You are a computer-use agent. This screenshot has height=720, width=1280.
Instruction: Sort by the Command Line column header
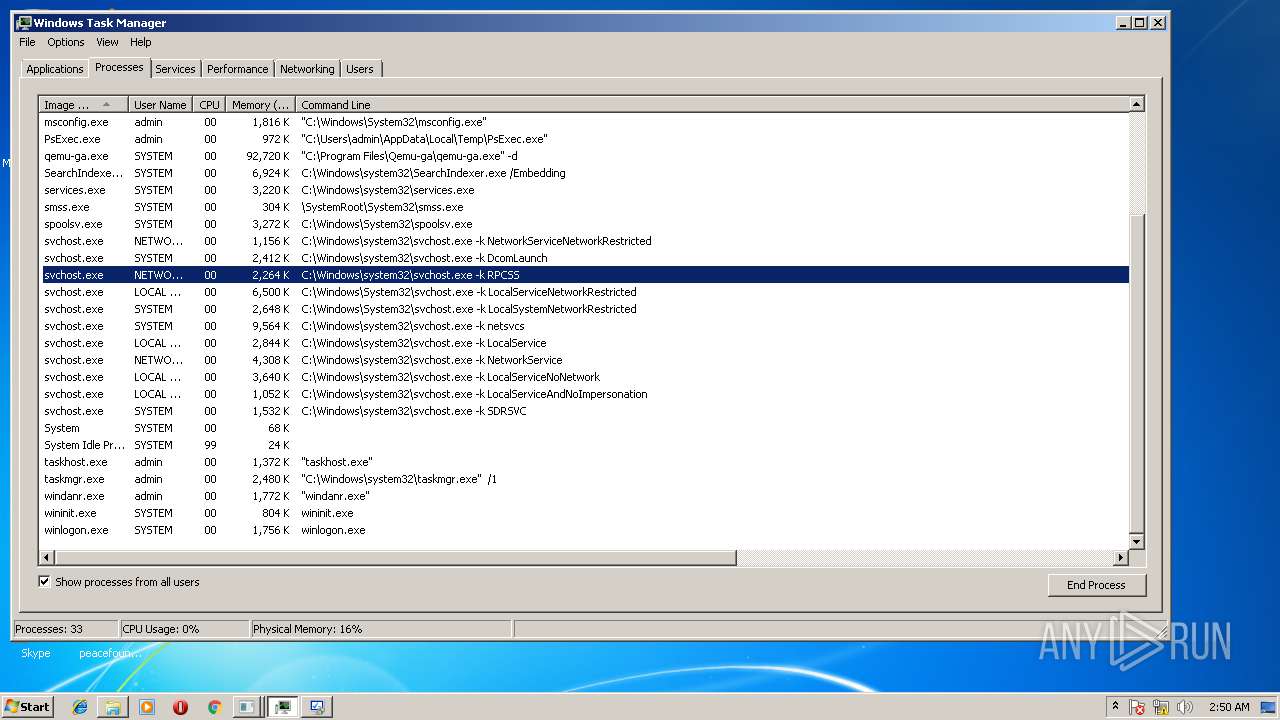(x=712, y=104)
